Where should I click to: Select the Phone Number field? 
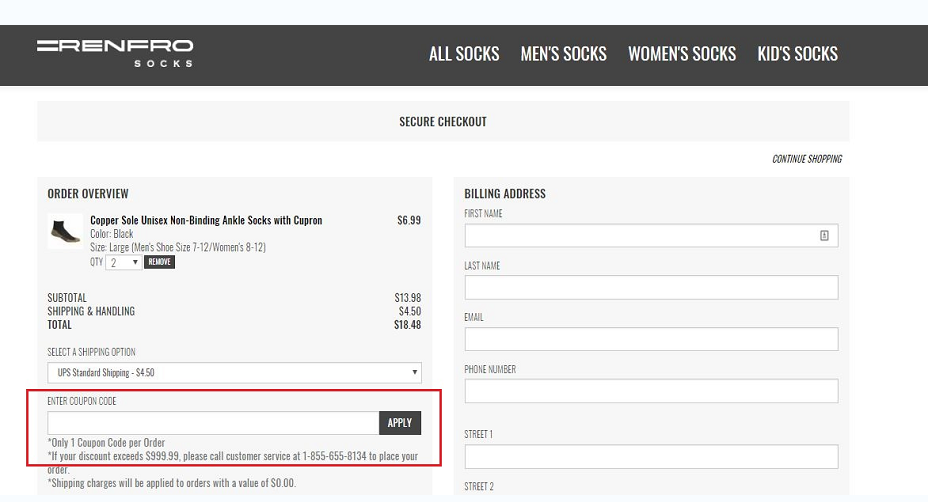(x=651, y=391)
